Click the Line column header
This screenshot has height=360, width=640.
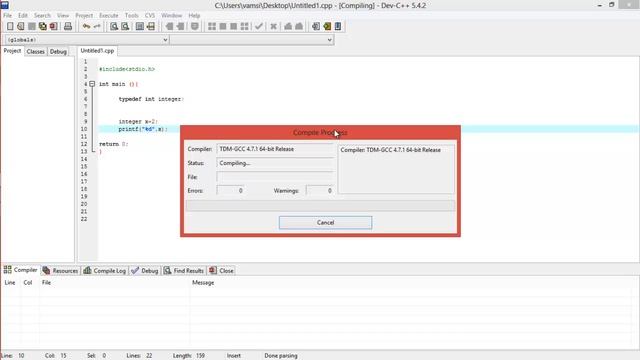[10, 282]
